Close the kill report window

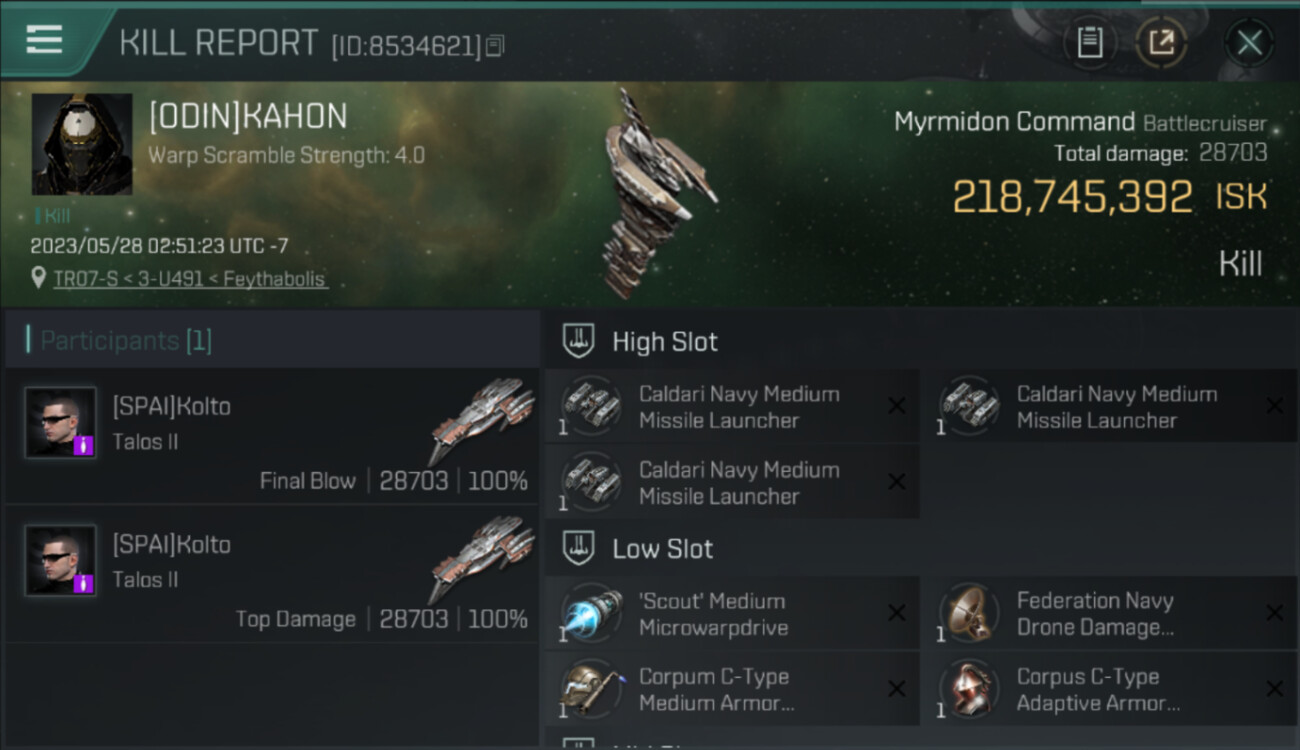[1249, 43]
